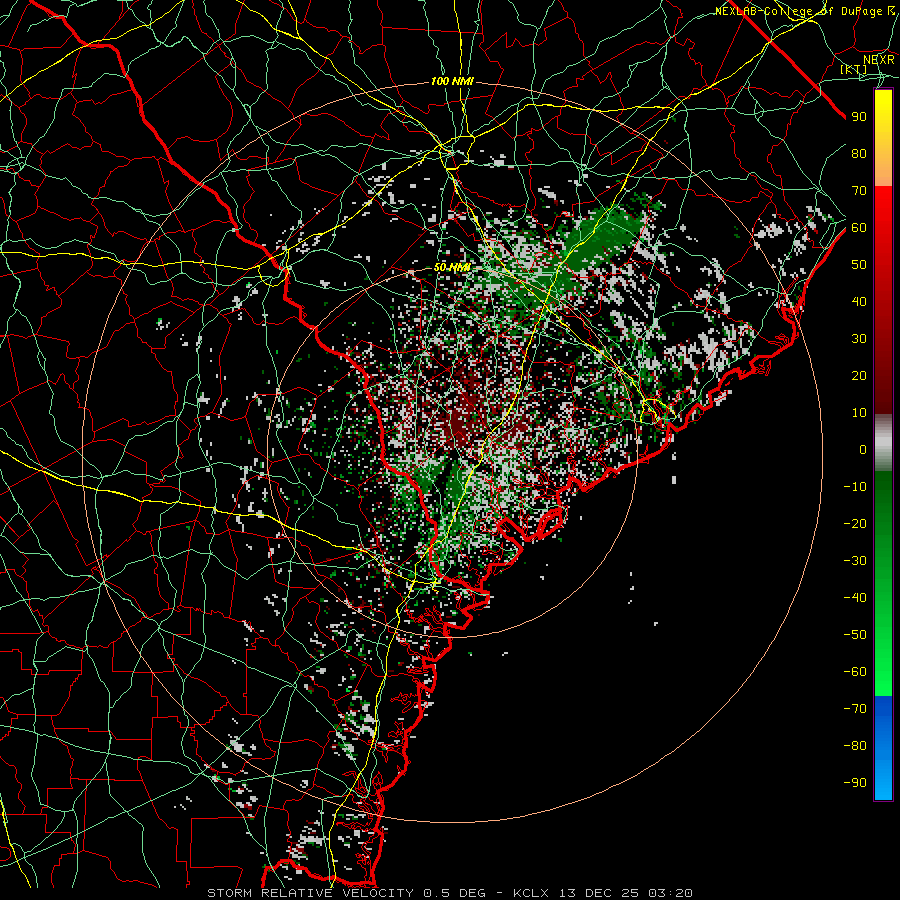This screenshot has height=900, width=900.
Task: Click the -50 value on the velocity scale
Action: [x=855, y=635]
